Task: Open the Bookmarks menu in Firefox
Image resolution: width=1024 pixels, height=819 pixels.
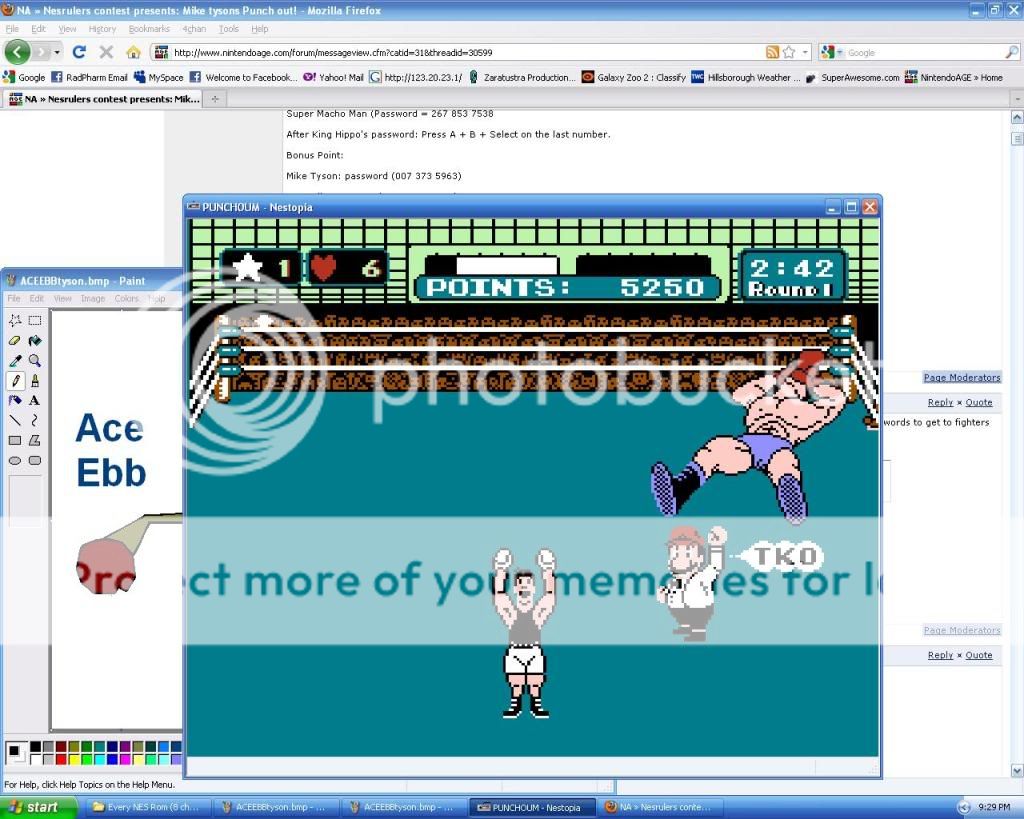Action: point(149,29)
